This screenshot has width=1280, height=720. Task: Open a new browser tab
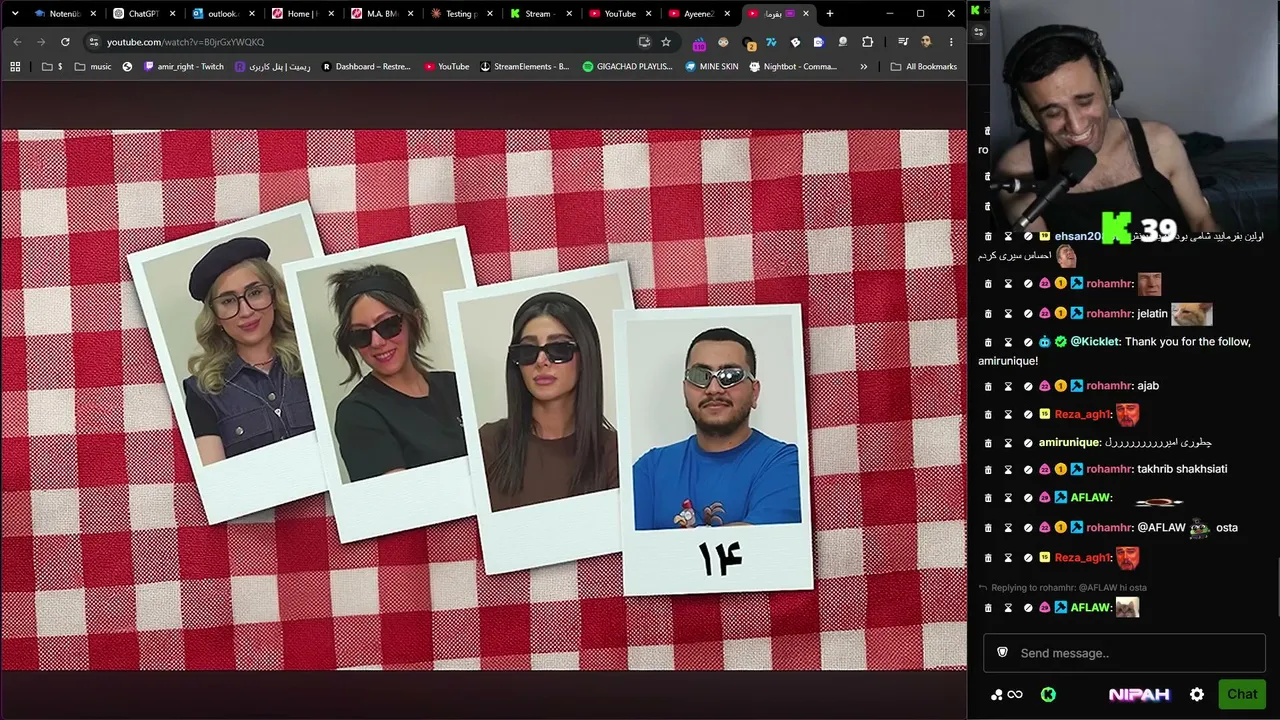830,14
